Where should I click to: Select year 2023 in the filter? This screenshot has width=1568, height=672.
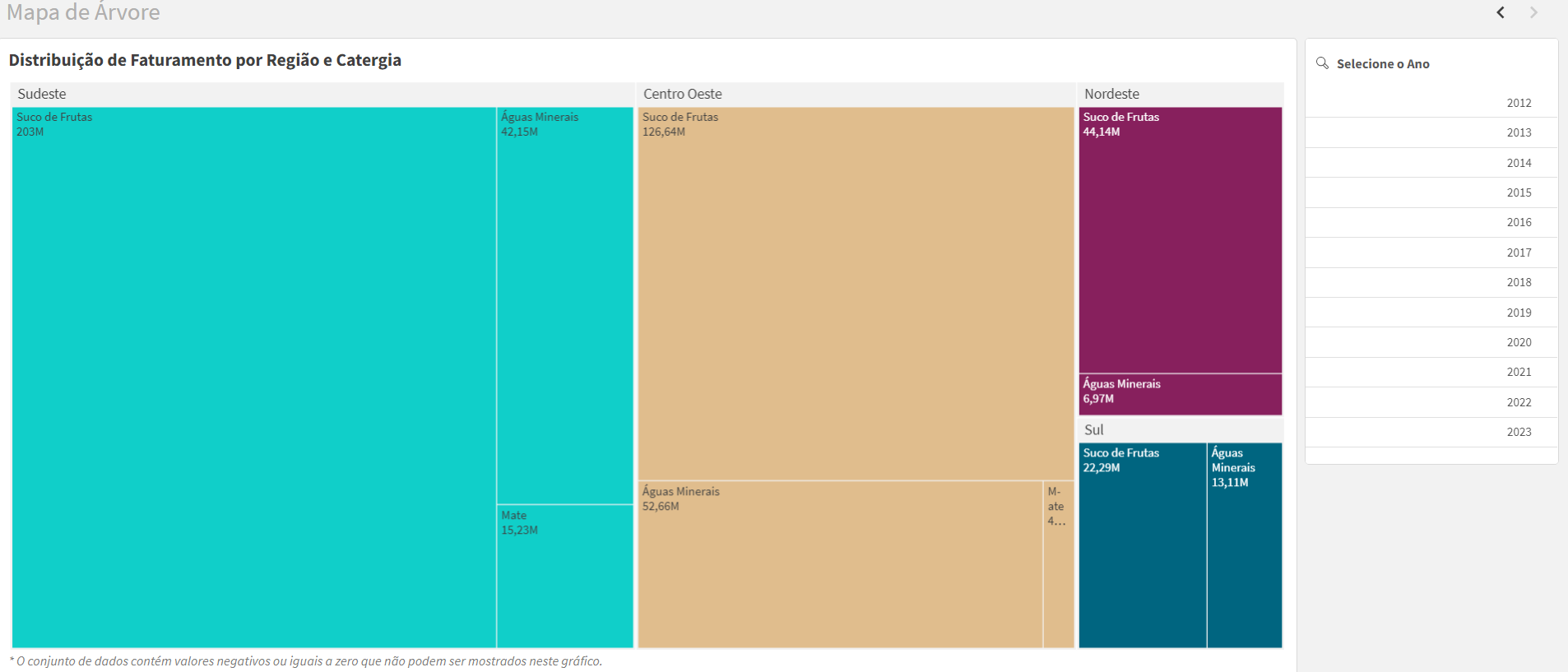(x=1431, y=432)
